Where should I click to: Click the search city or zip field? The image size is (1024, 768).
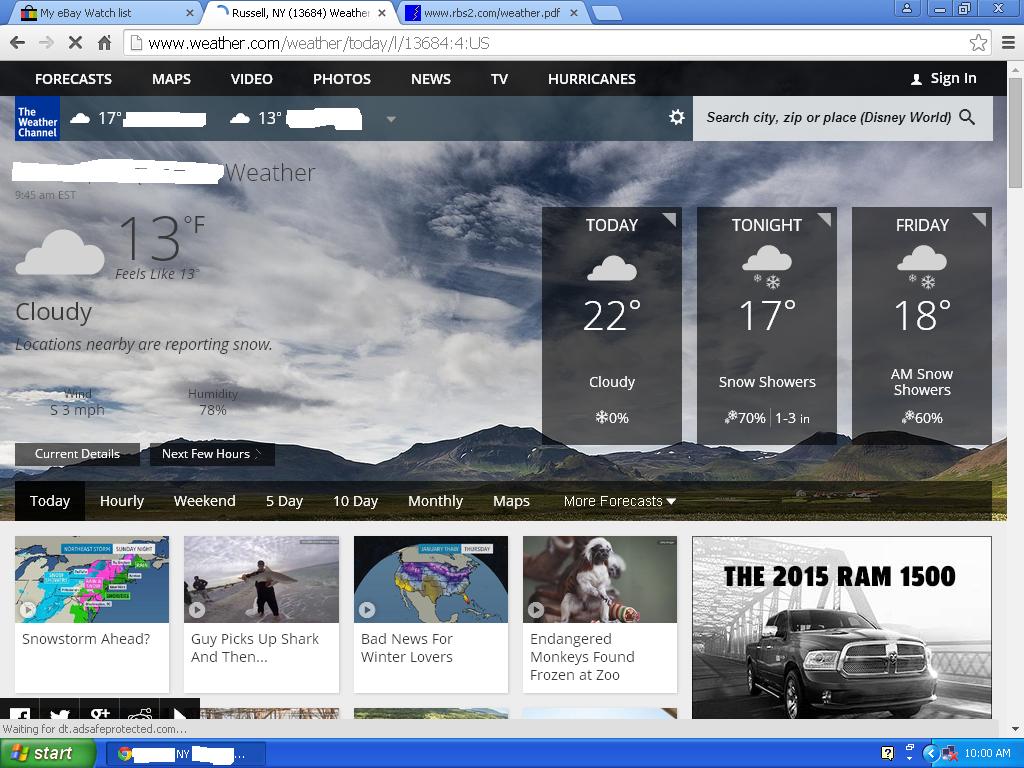(x=826, y=117)
